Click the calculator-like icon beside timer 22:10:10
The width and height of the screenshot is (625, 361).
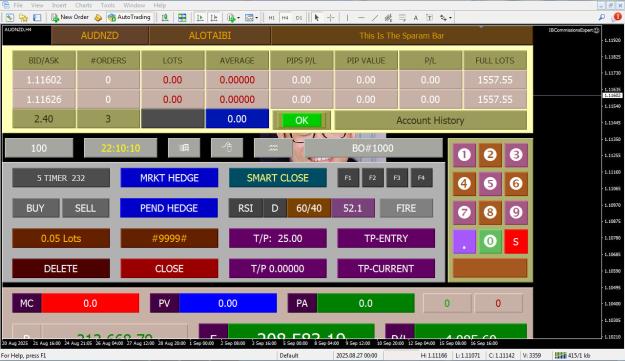tap(184, 148)
